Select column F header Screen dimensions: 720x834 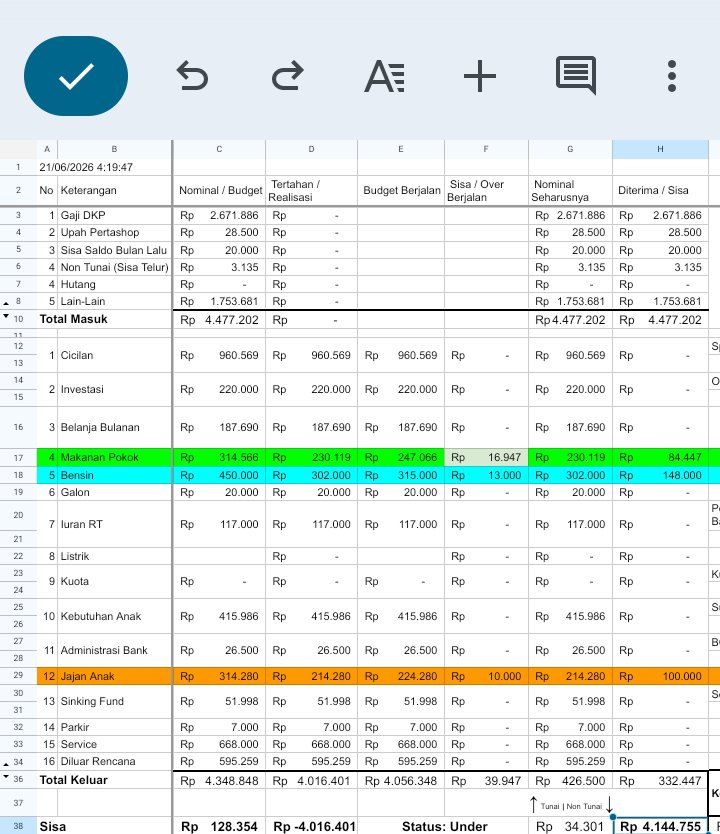pos(486,149)
